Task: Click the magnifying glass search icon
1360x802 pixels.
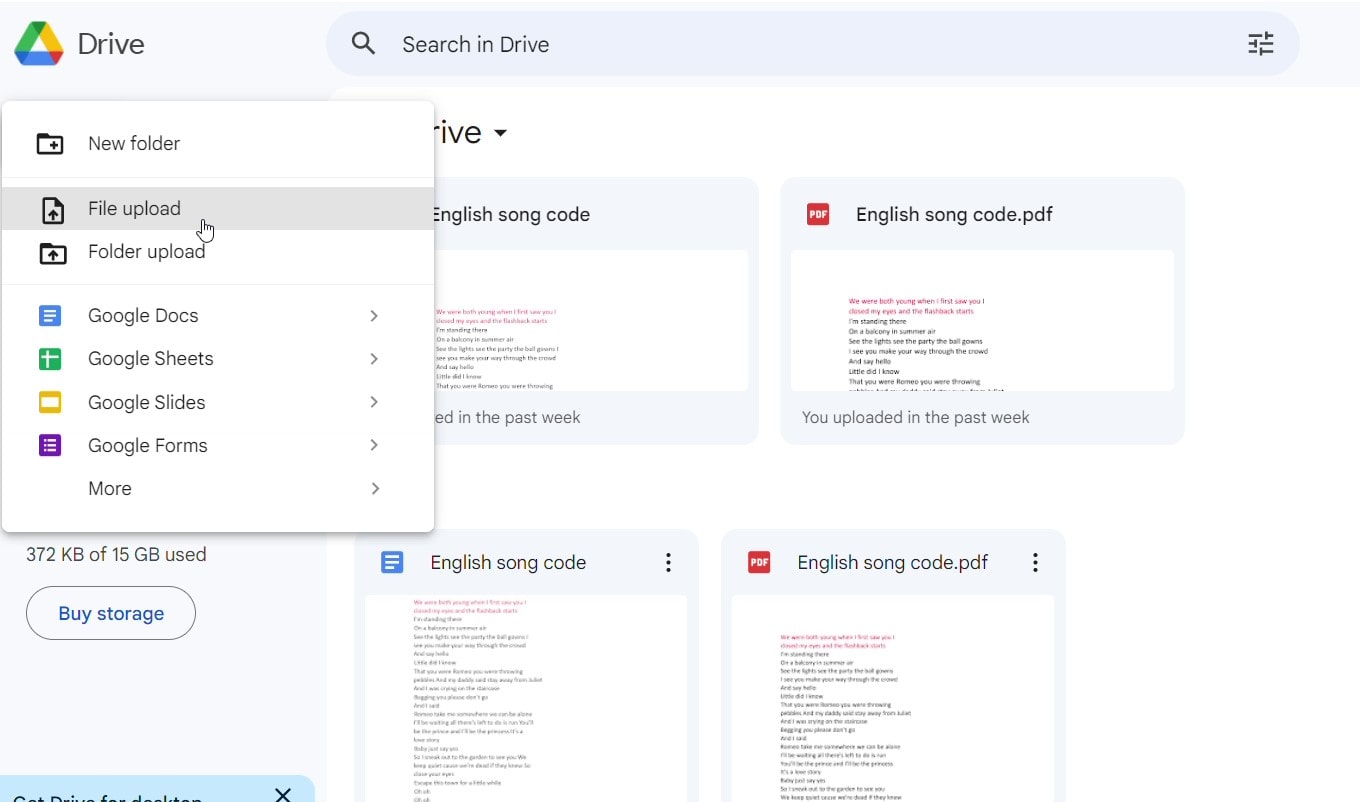Action: tap(363, 44)
